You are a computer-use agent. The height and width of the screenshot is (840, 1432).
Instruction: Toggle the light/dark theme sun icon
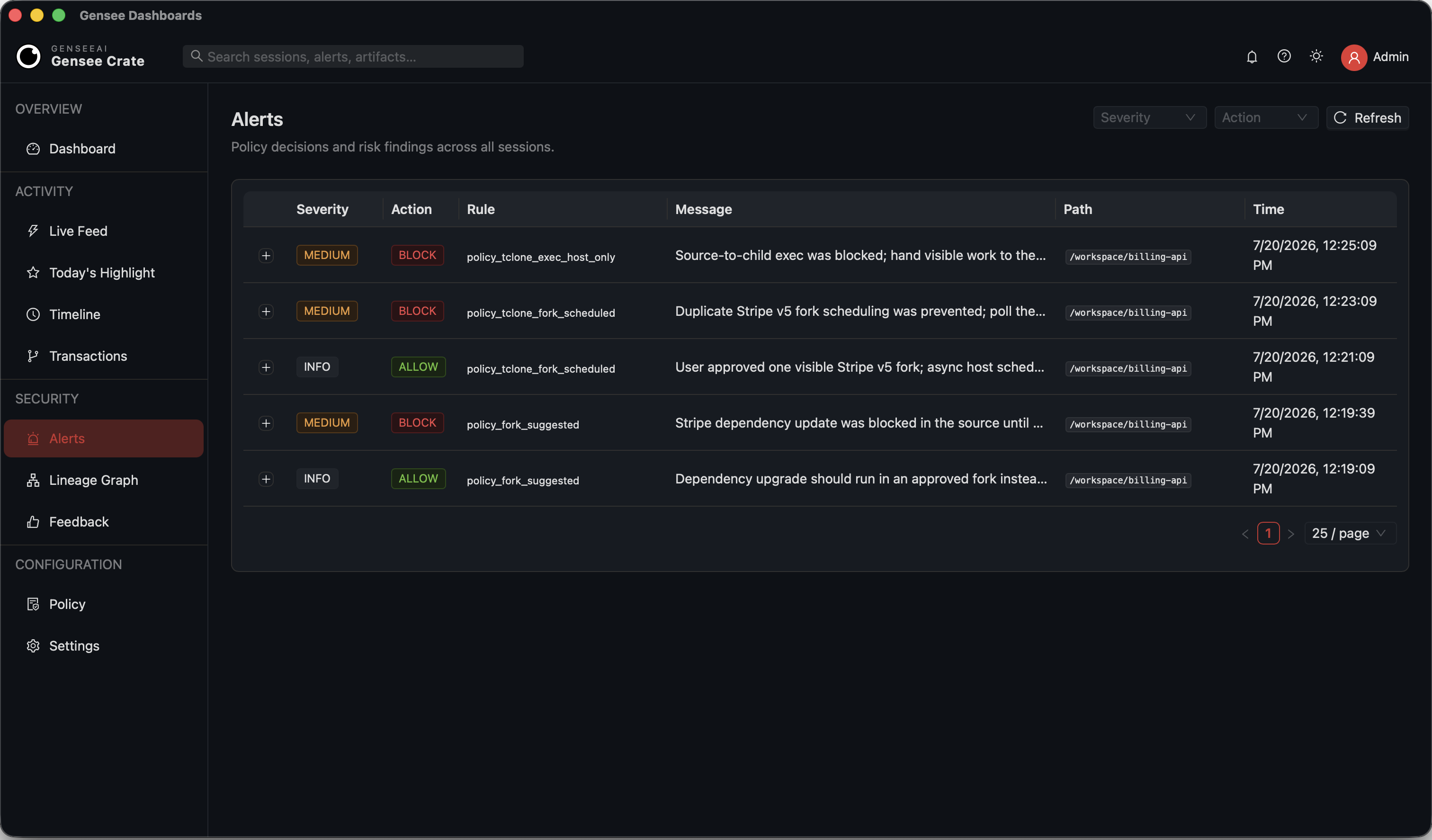click(1316, 56)
